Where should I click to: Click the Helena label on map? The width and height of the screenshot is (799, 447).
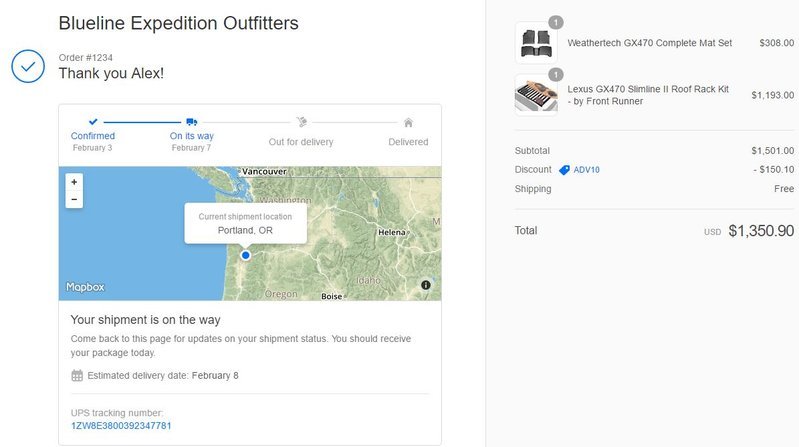pyautogui.click(x=392, y=232)
